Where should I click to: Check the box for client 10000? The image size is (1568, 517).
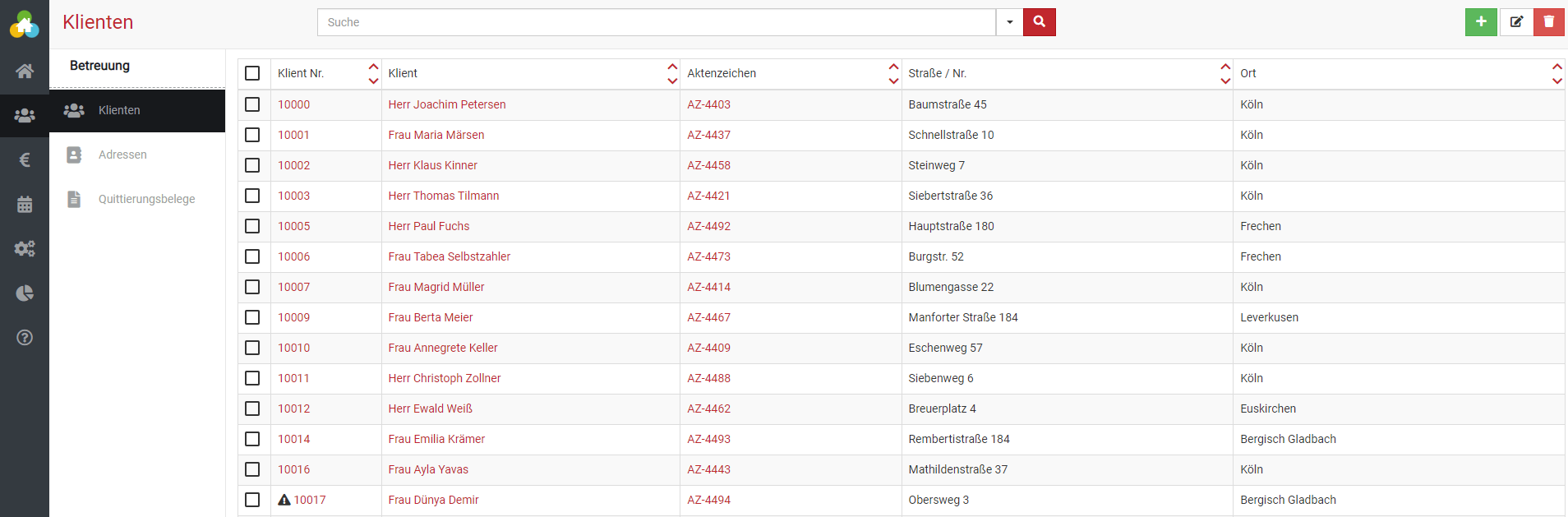coord(252,104)
